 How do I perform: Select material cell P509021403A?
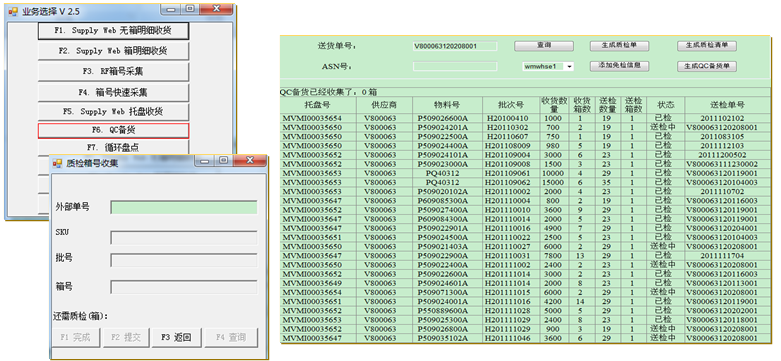[x=443, y=246]
